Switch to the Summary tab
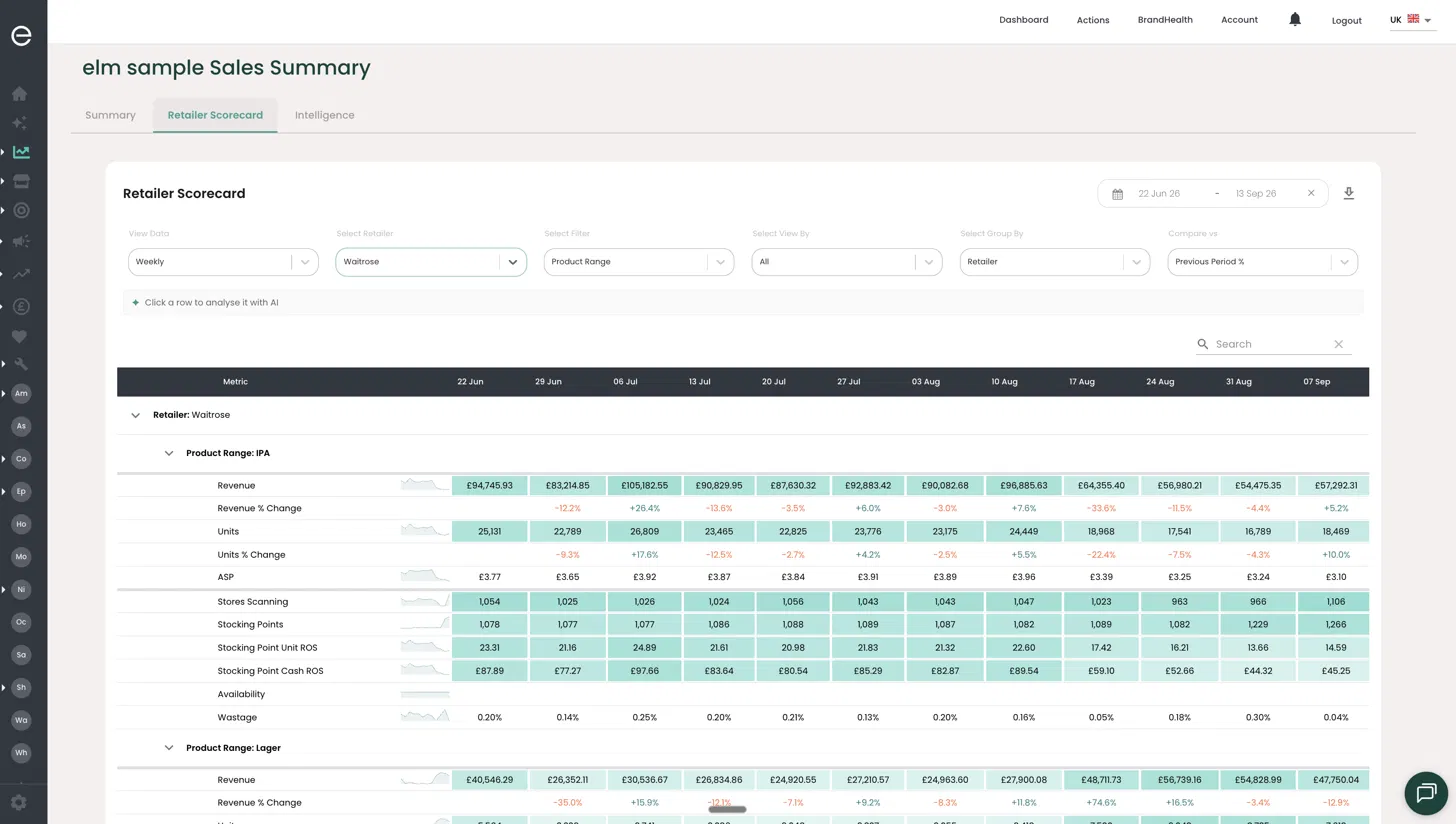Viewport: 1456px width, 824px height. pyautogui.click(x=110, y=115)
